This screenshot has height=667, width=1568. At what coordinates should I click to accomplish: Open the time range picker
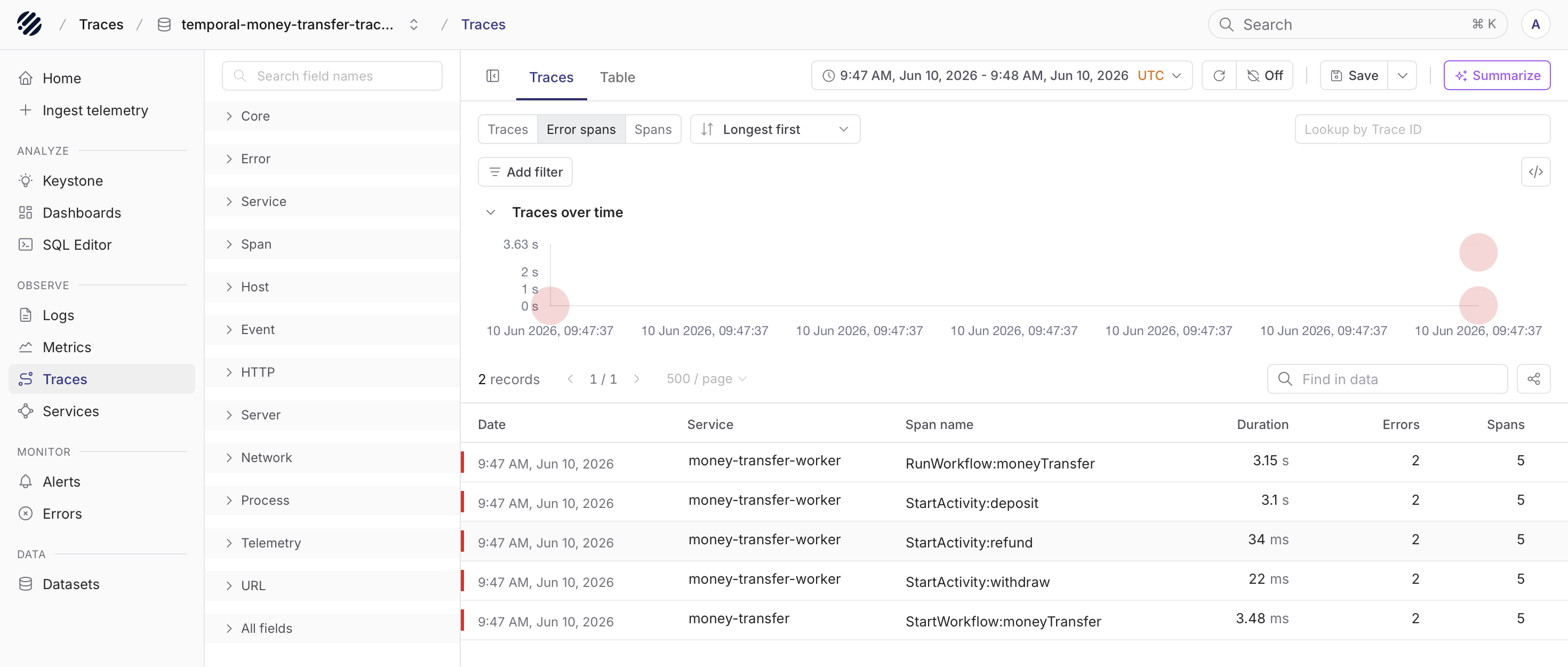tap(1001, 76)
